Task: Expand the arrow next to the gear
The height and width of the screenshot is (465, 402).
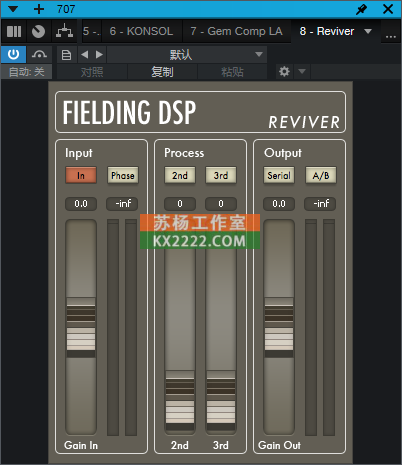Action: (x=302, y=71)
